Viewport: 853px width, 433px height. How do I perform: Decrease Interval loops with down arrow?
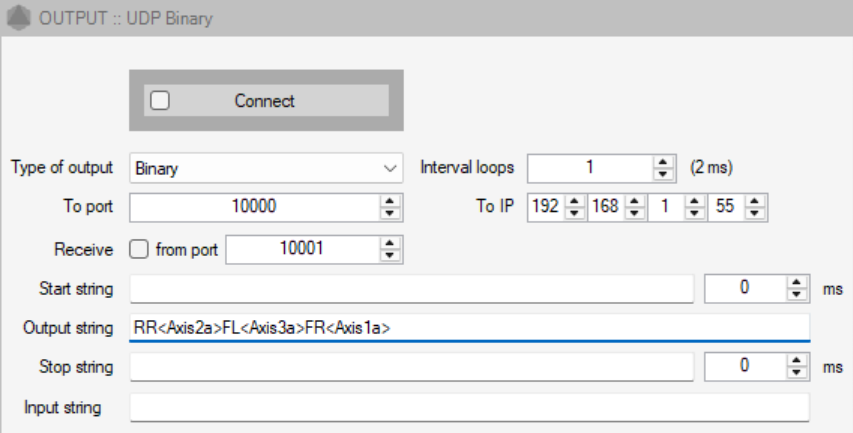coord(663,174)
